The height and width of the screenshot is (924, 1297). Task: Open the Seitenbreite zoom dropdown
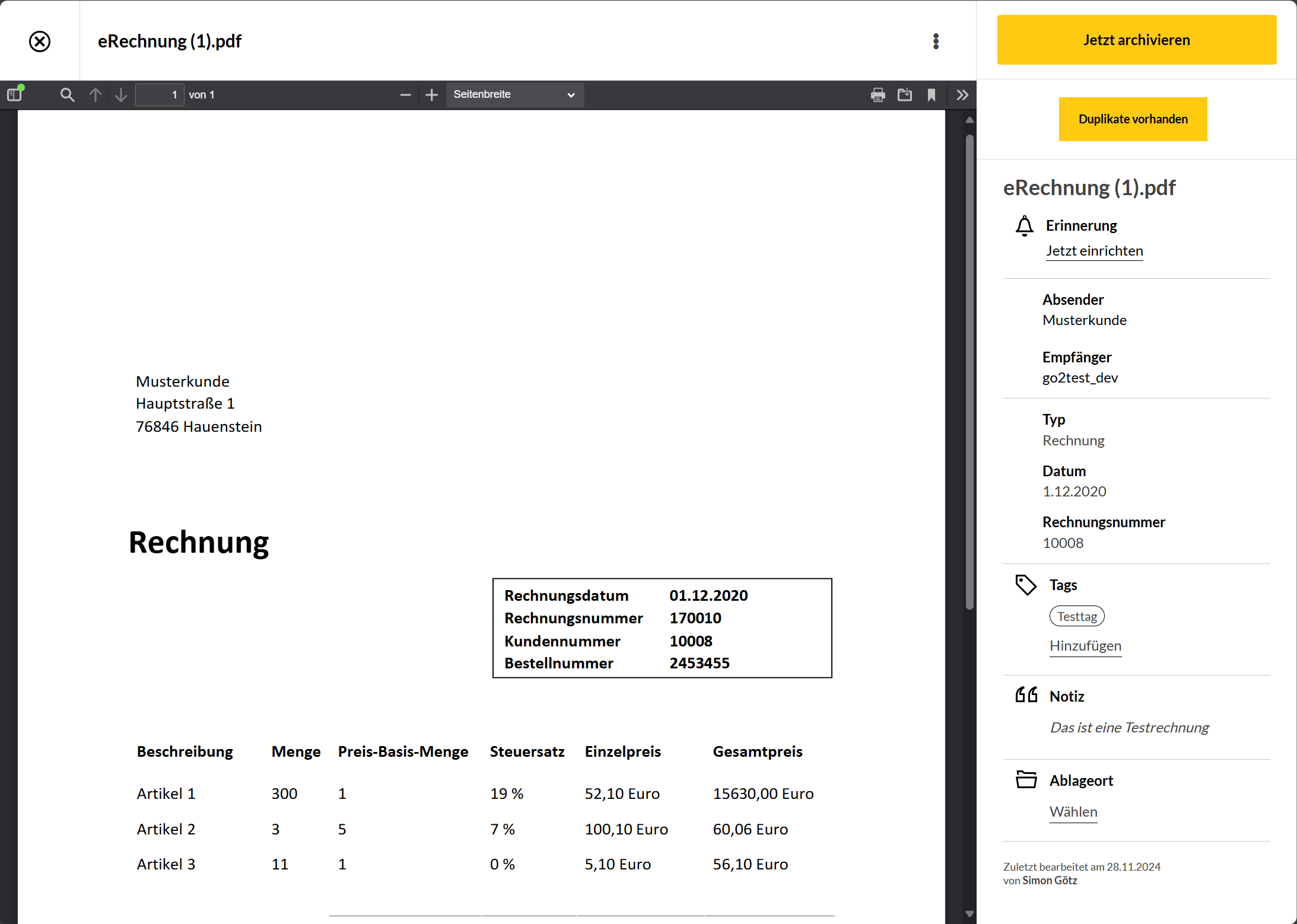click(514, 95)
